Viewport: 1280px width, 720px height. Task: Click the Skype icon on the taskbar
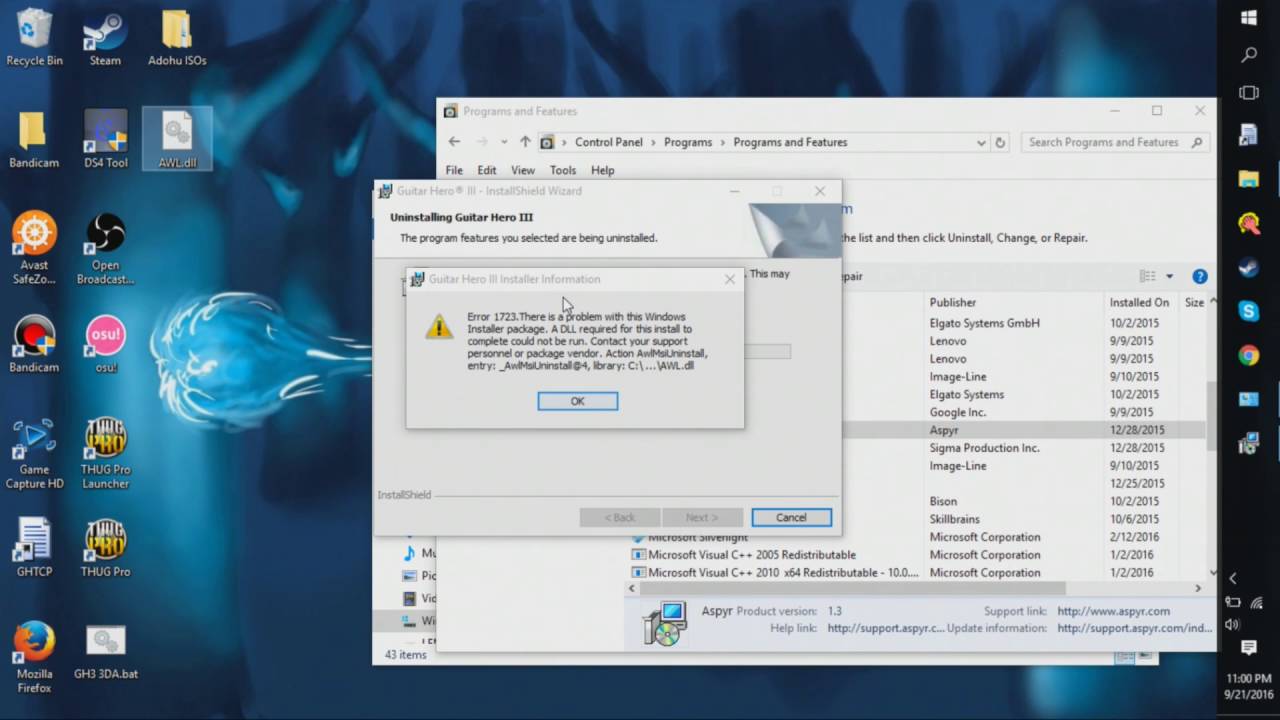tap(1249, 311)
